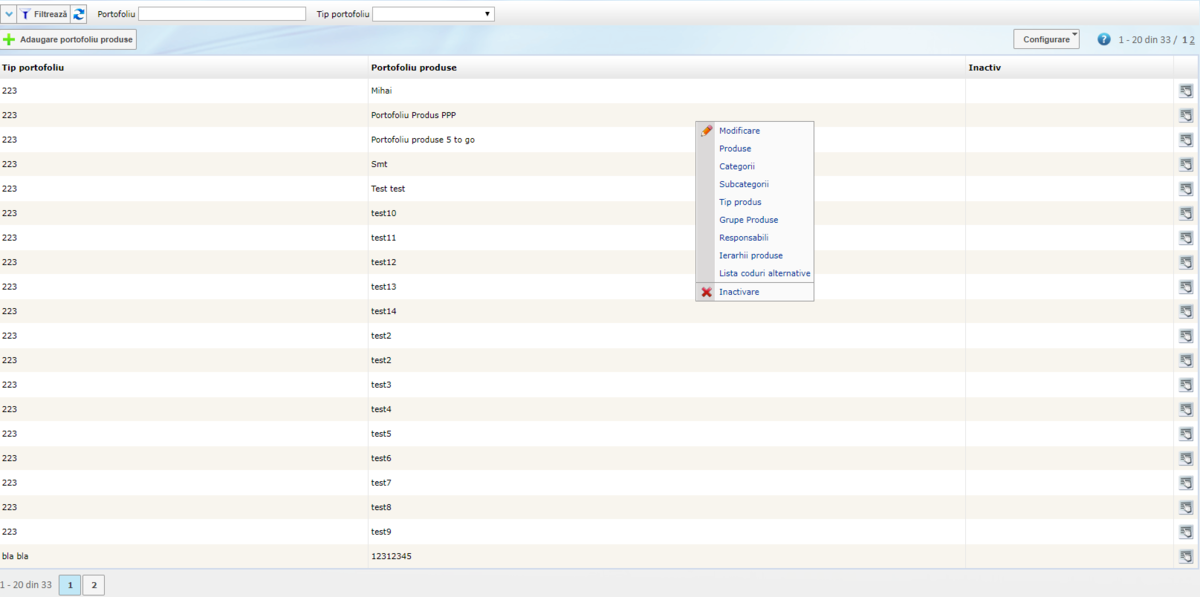
Task: Select Inactivare in the context menu
Action: (x=739, y=292)
